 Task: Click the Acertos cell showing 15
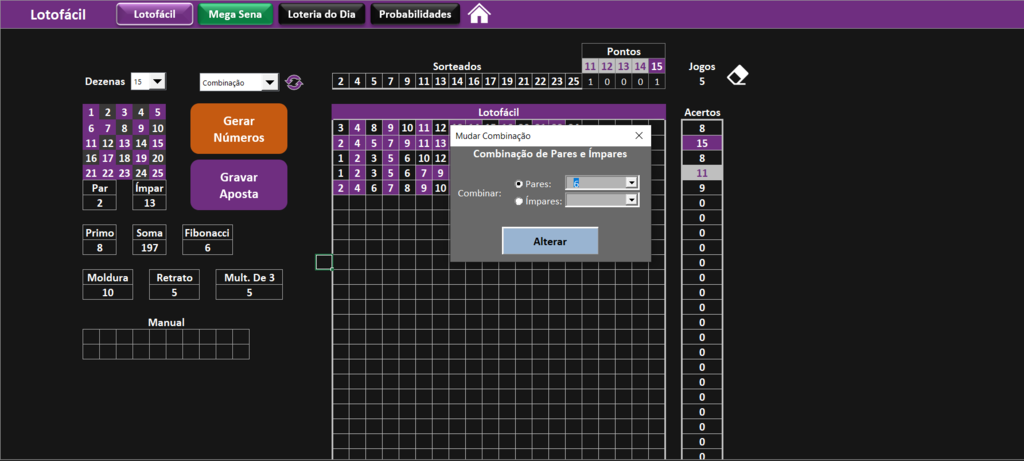click(702, 143)
